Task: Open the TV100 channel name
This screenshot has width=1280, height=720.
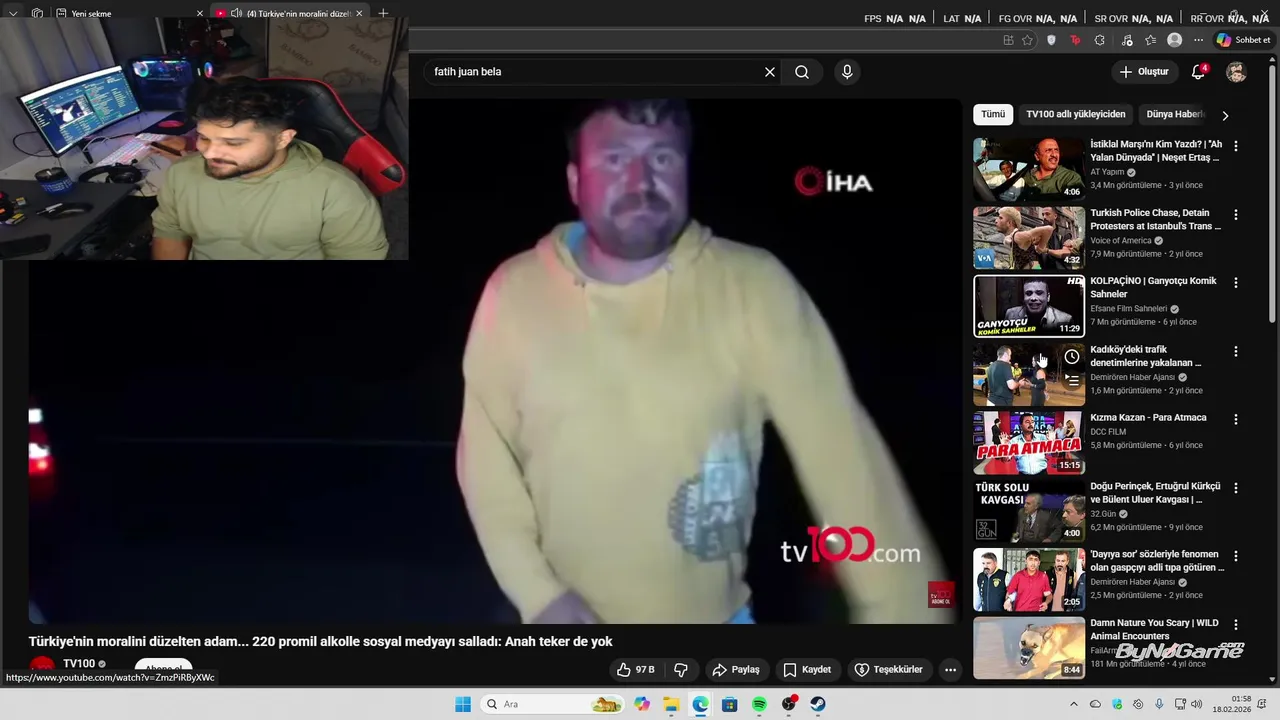Action: (79, 664)
